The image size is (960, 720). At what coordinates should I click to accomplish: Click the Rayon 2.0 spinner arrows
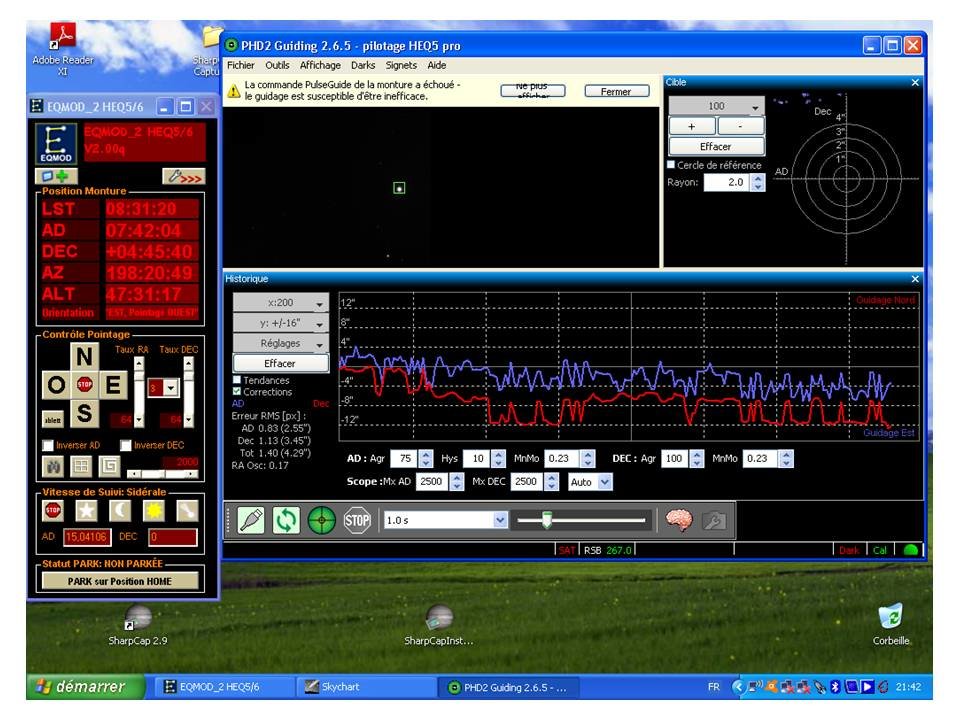click(x=758, y=182)
